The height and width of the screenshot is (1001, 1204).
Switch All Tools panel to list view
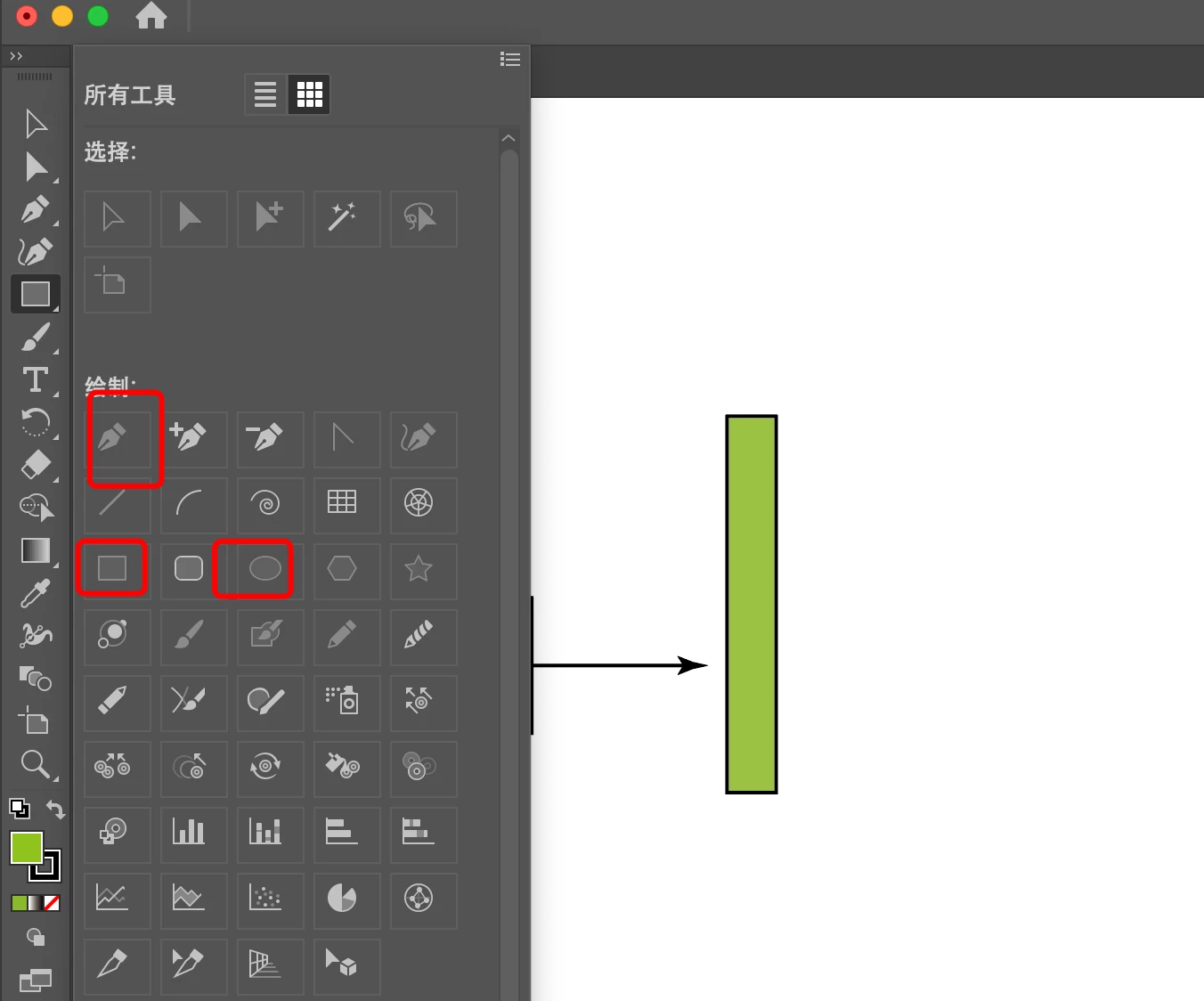265,94
